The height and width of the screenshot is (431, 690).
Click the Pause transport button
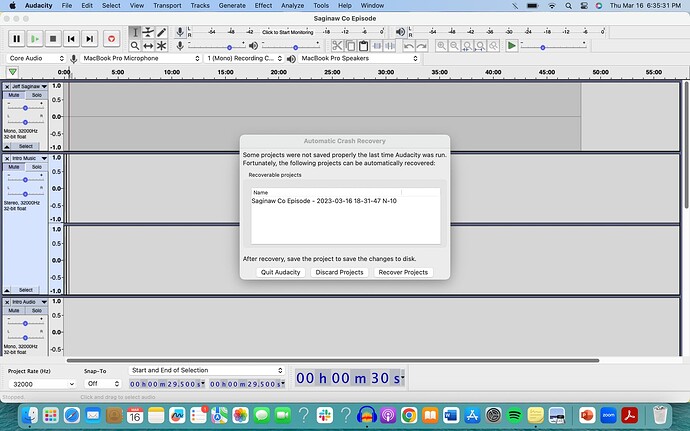[x=17, y=39]
